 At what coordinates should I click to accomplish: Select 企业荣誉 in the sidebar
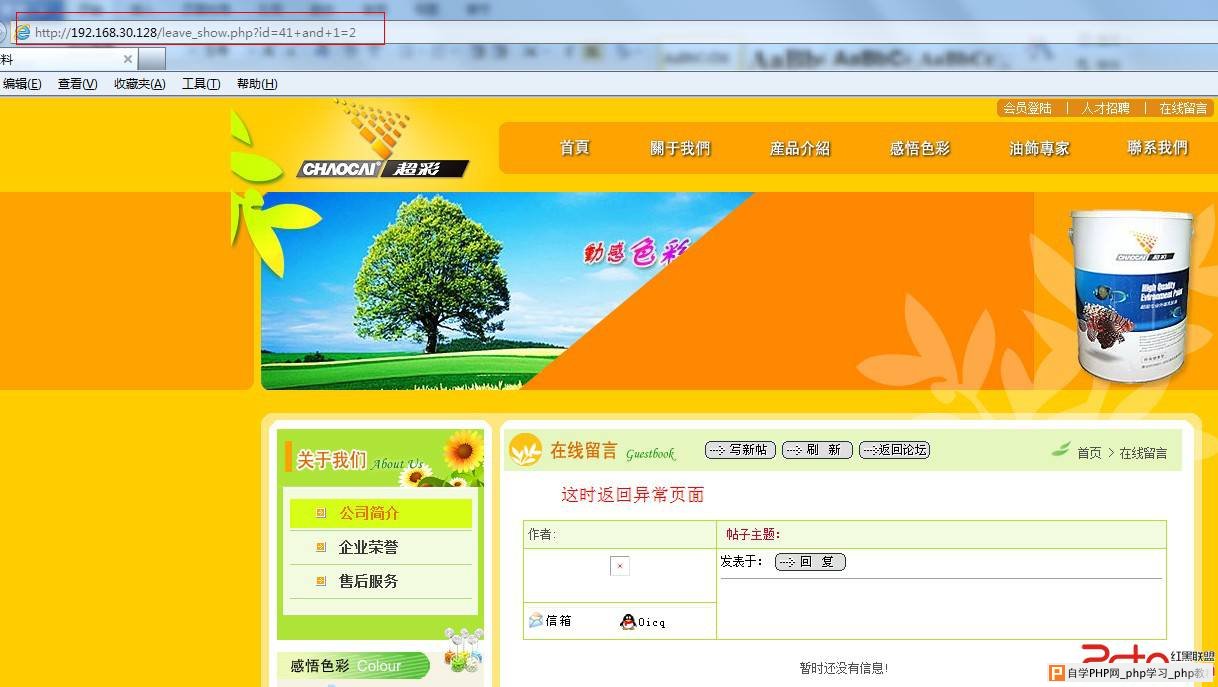(x=369, y=547)
